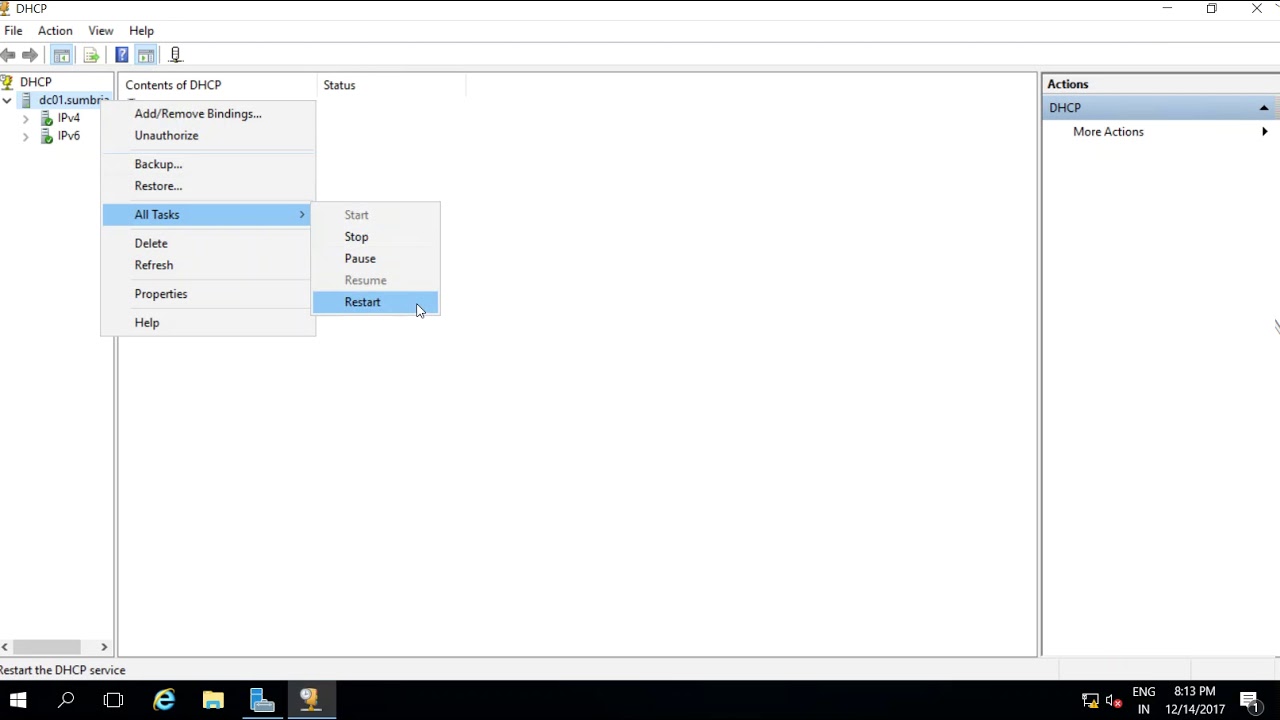Open taskbar Search magnifier icon

click(x=66, y=700)
